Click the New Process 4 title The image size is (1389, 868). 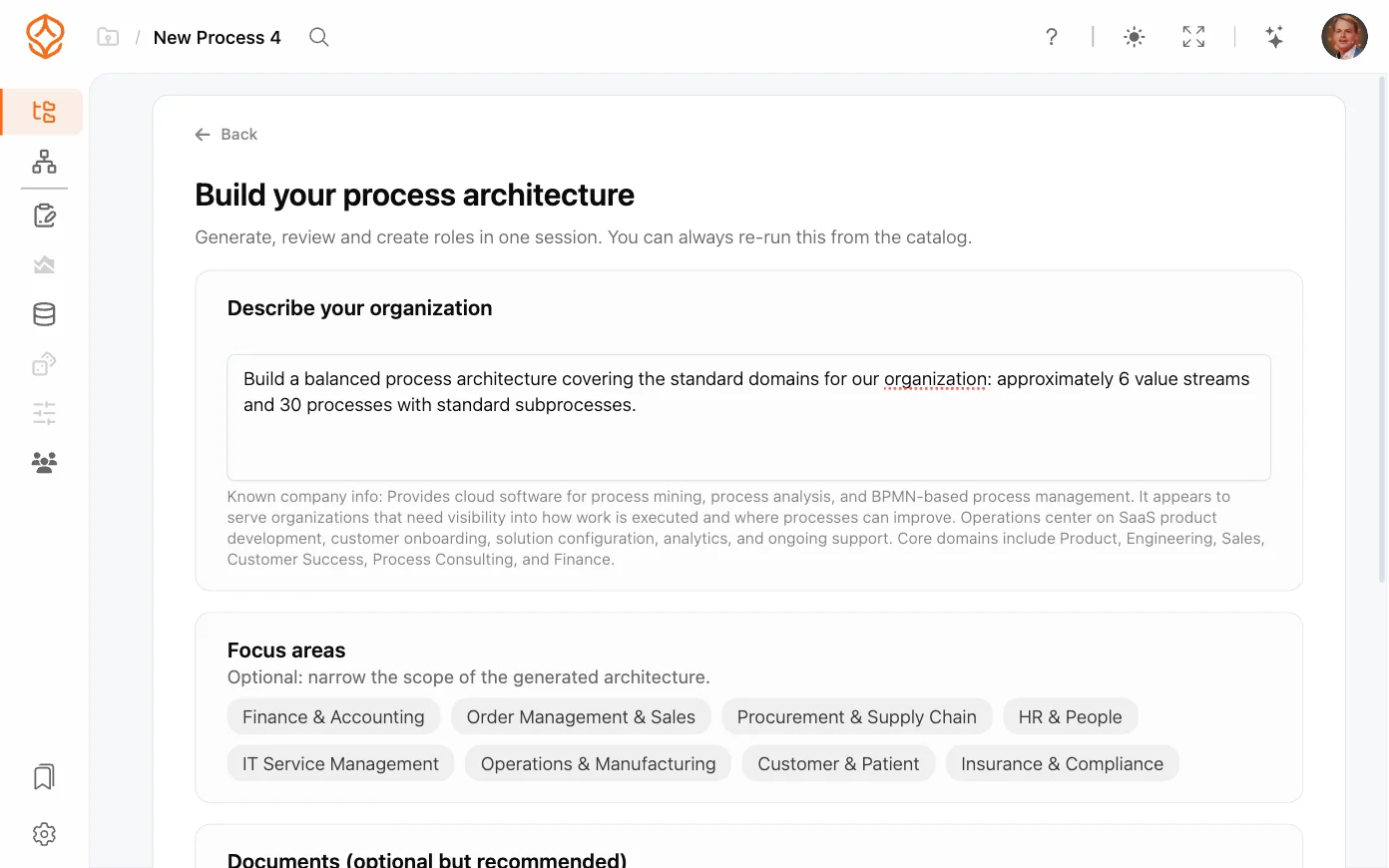[x=218, y=37]
